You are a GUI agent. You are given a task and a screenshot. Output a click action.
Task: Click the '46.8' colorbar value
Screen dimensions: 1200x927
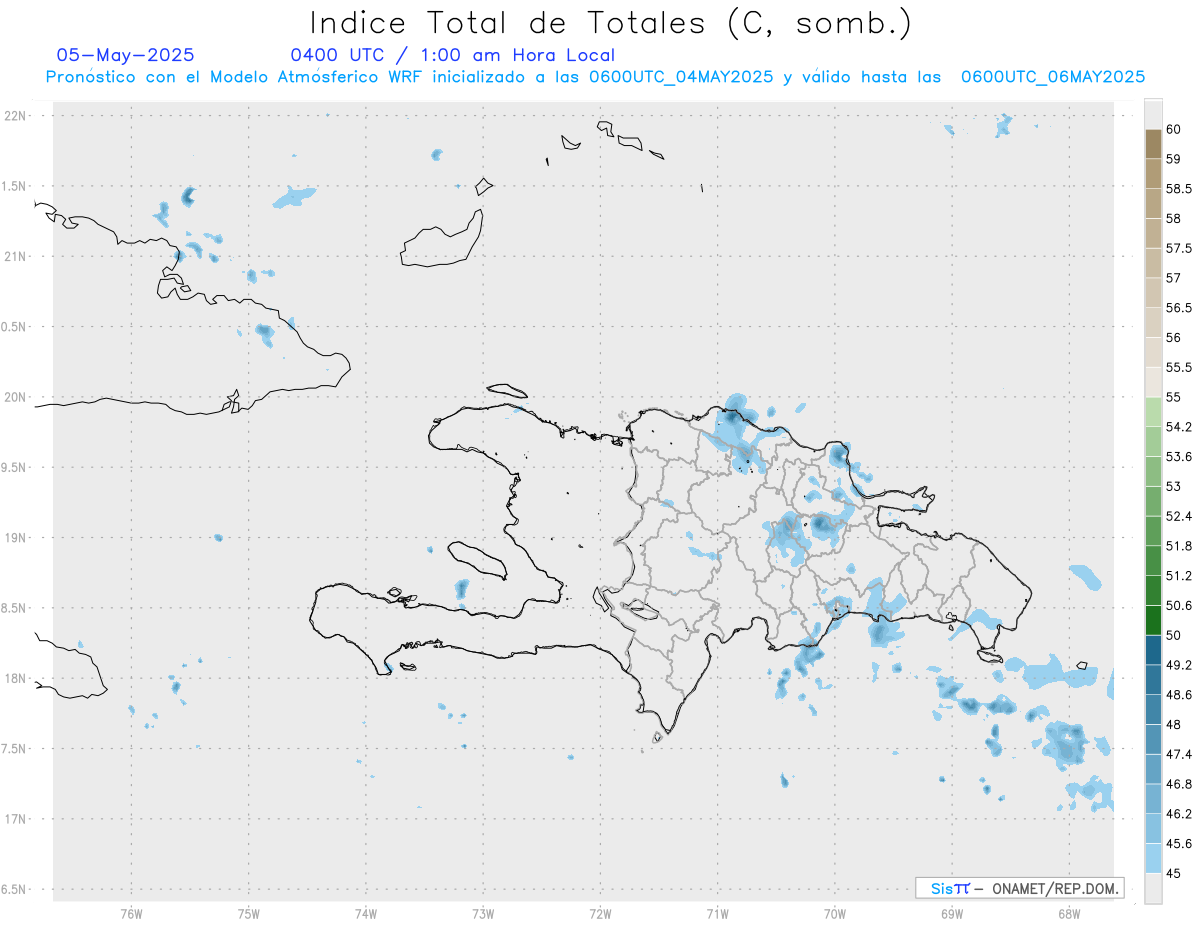[1179, 784]
